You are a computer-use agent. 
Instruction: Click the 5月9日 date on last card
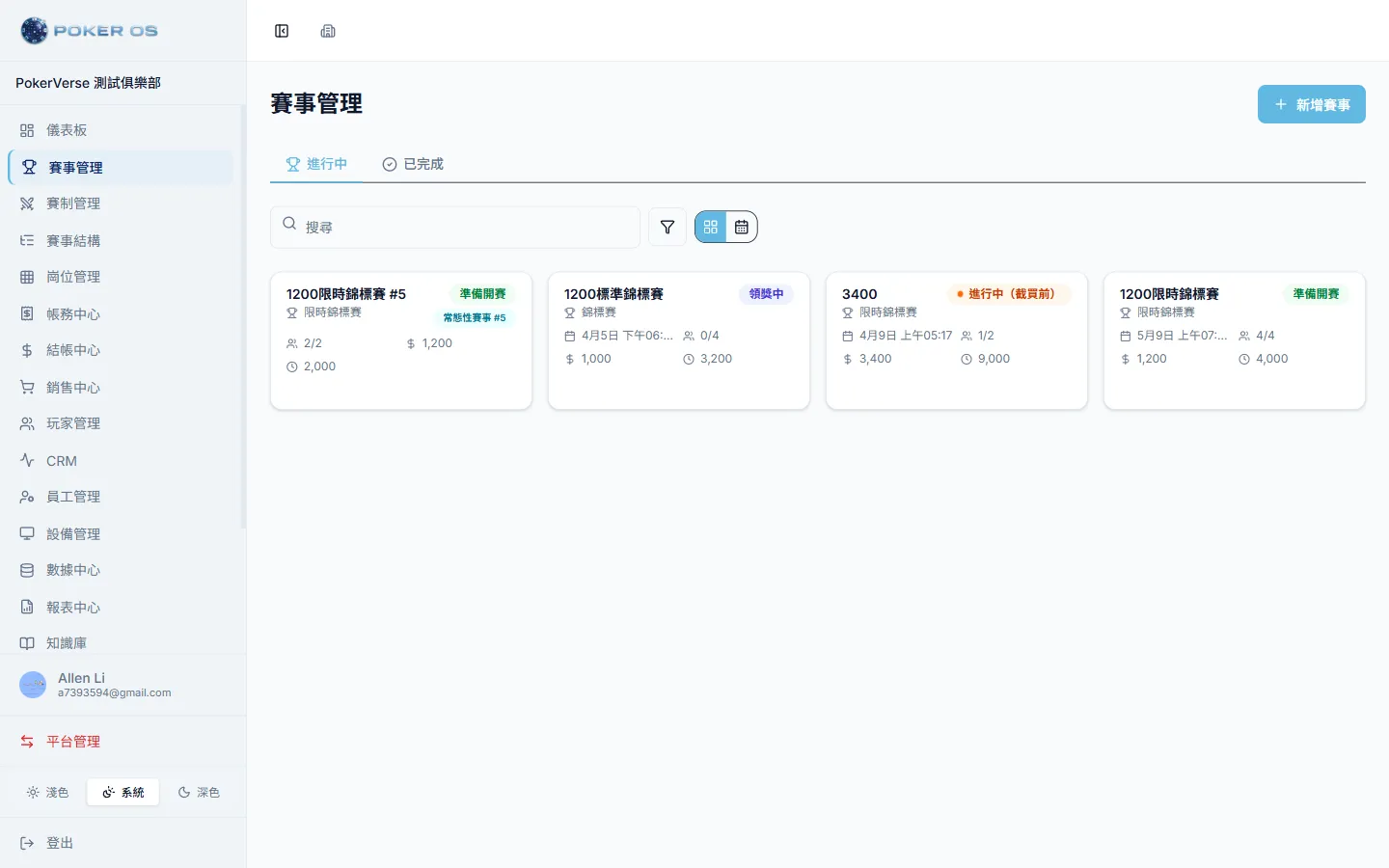coord(1183,336)
